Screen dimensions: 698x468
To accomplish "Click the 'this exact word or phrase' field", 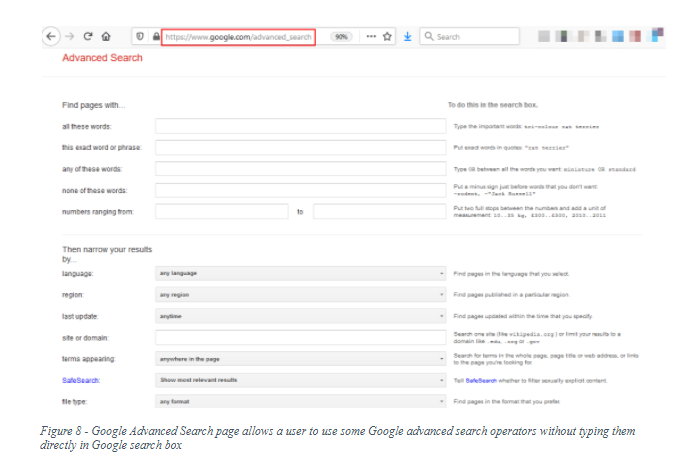I will click(300, 147).
